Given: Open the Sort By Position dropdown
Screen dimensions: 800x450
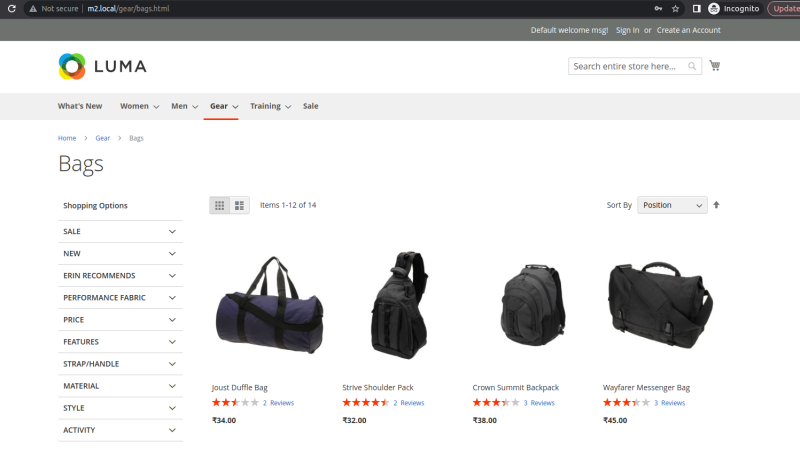Looking at the screenshot, I should [x=671, y=205].
